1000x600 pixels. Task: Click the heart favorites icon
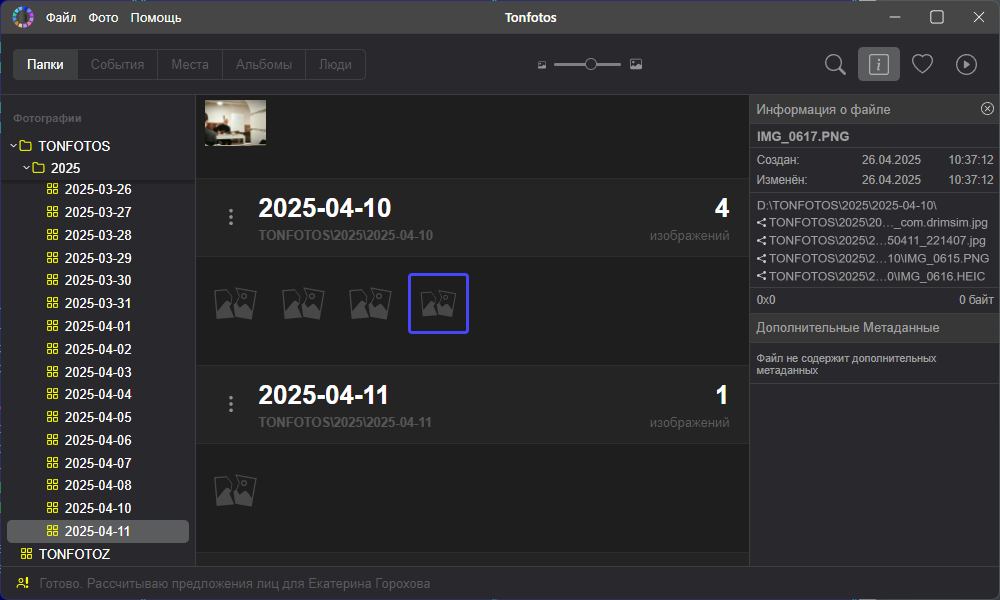pos(922,64)
